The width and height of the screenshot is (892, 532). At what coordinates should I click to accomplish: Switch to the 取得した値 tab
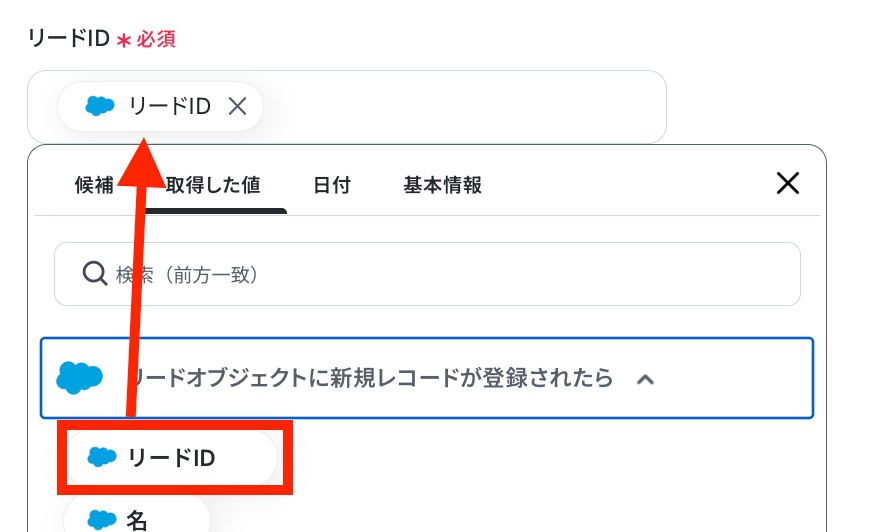[x=213, y=185]
